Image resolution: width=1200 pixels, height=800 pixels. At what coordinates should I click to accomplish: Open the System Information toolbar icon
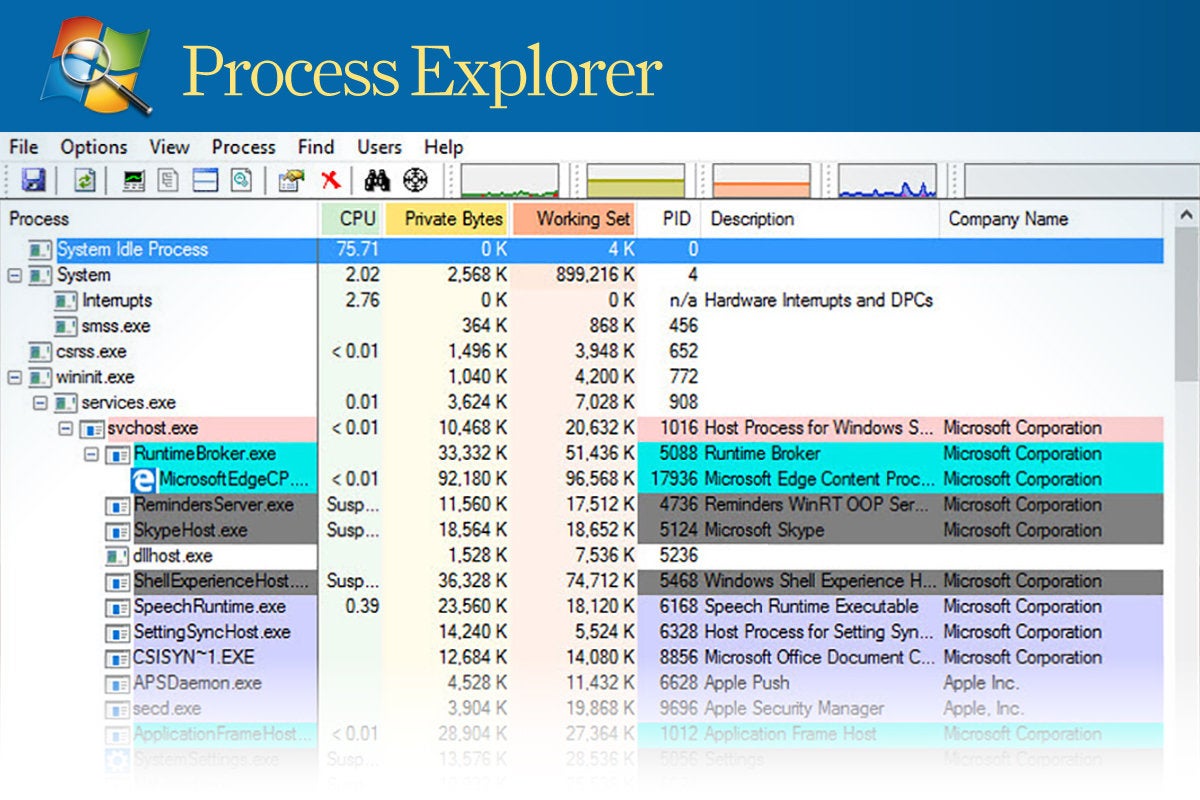(x=132, y=180)
